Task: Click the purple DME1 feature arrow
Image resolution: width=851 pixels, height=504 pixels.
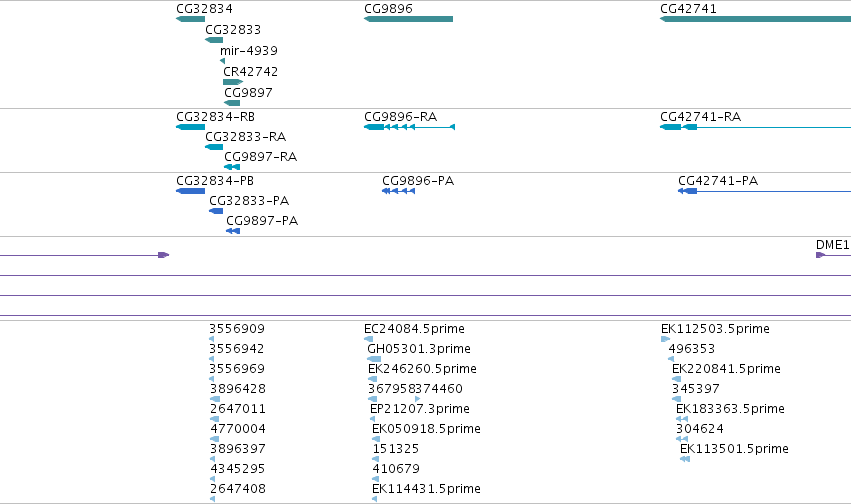Action: [x=821, y=255]
